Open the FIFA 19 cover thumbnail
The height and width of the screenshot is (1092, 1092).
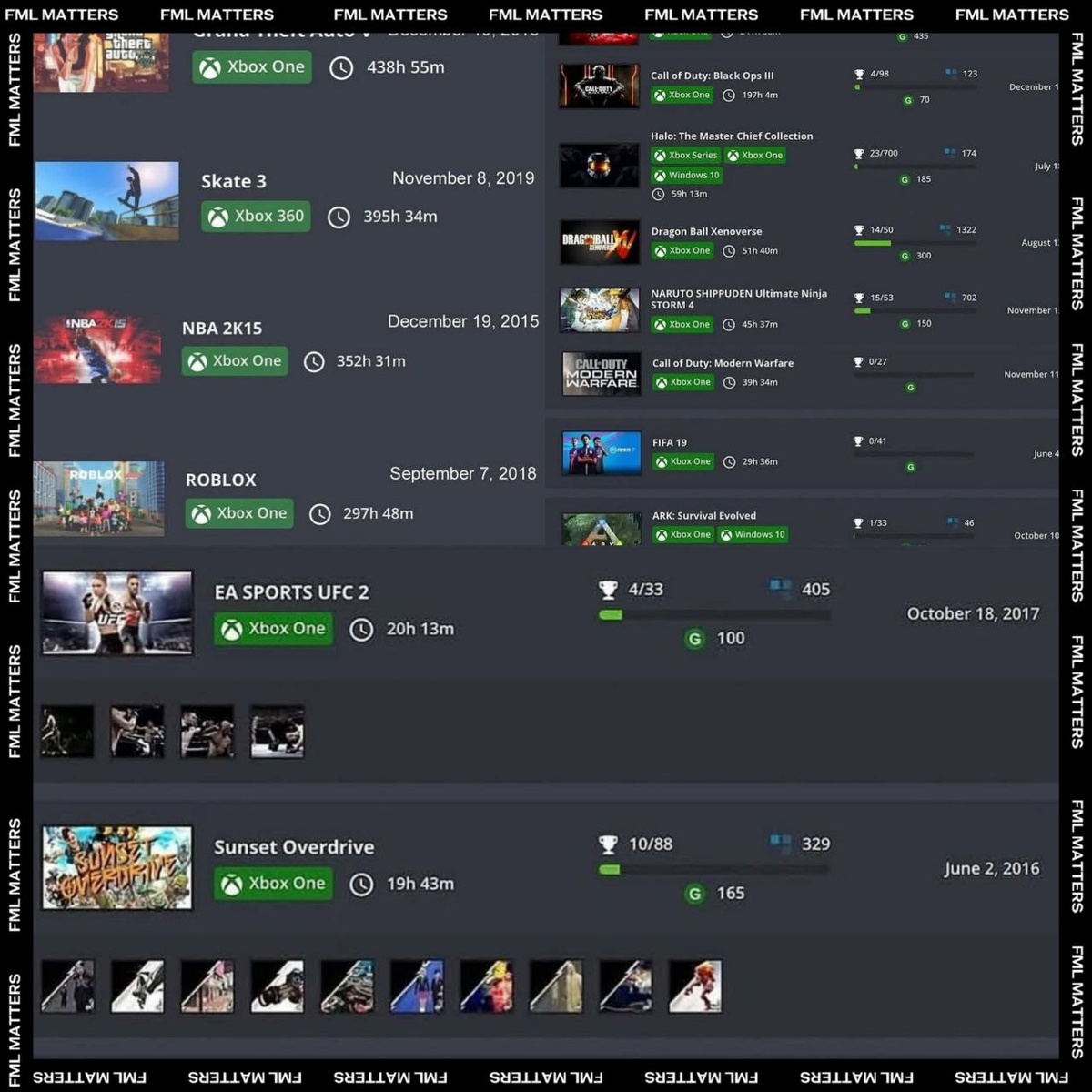tap(602, 452)
